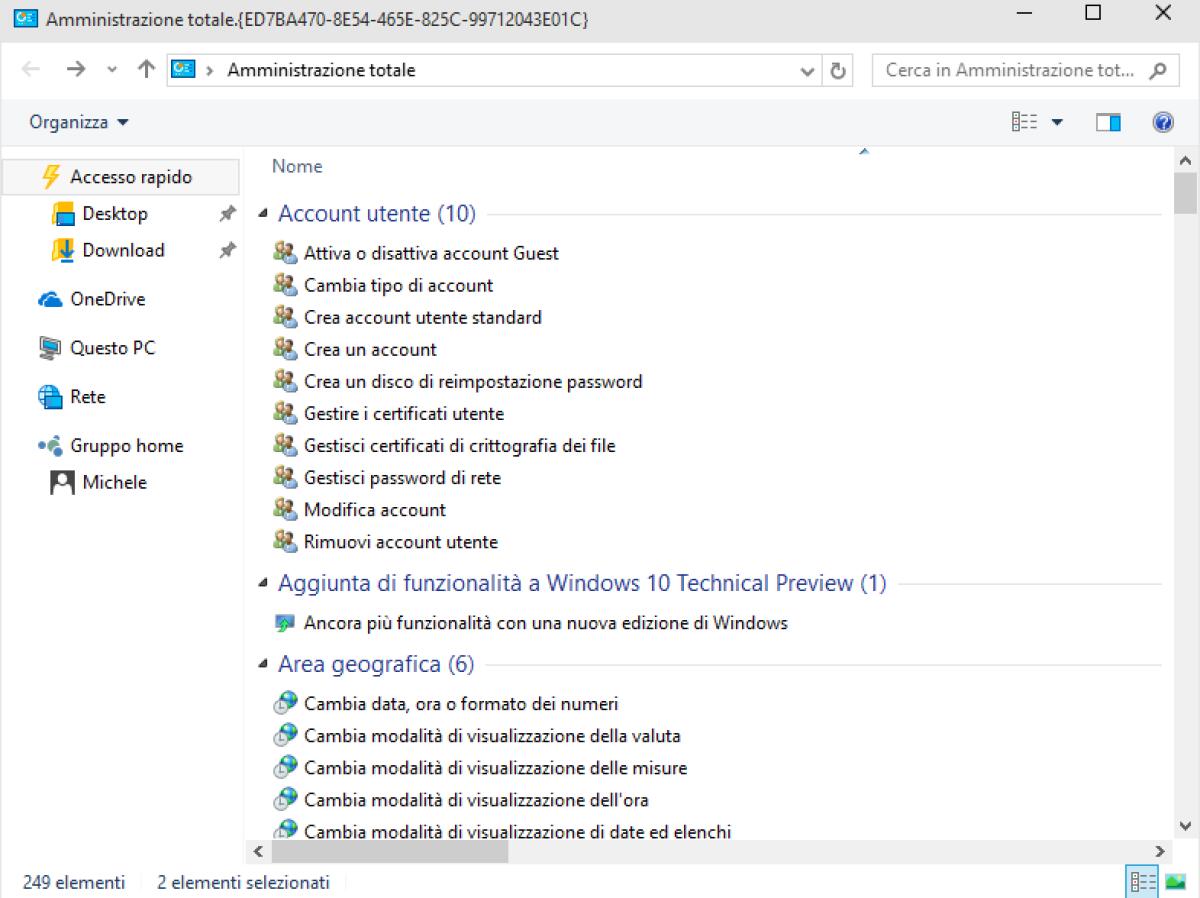Click the Gruppo home icon
Viewport: 1200px width, 898px height.
coord(51,446)
